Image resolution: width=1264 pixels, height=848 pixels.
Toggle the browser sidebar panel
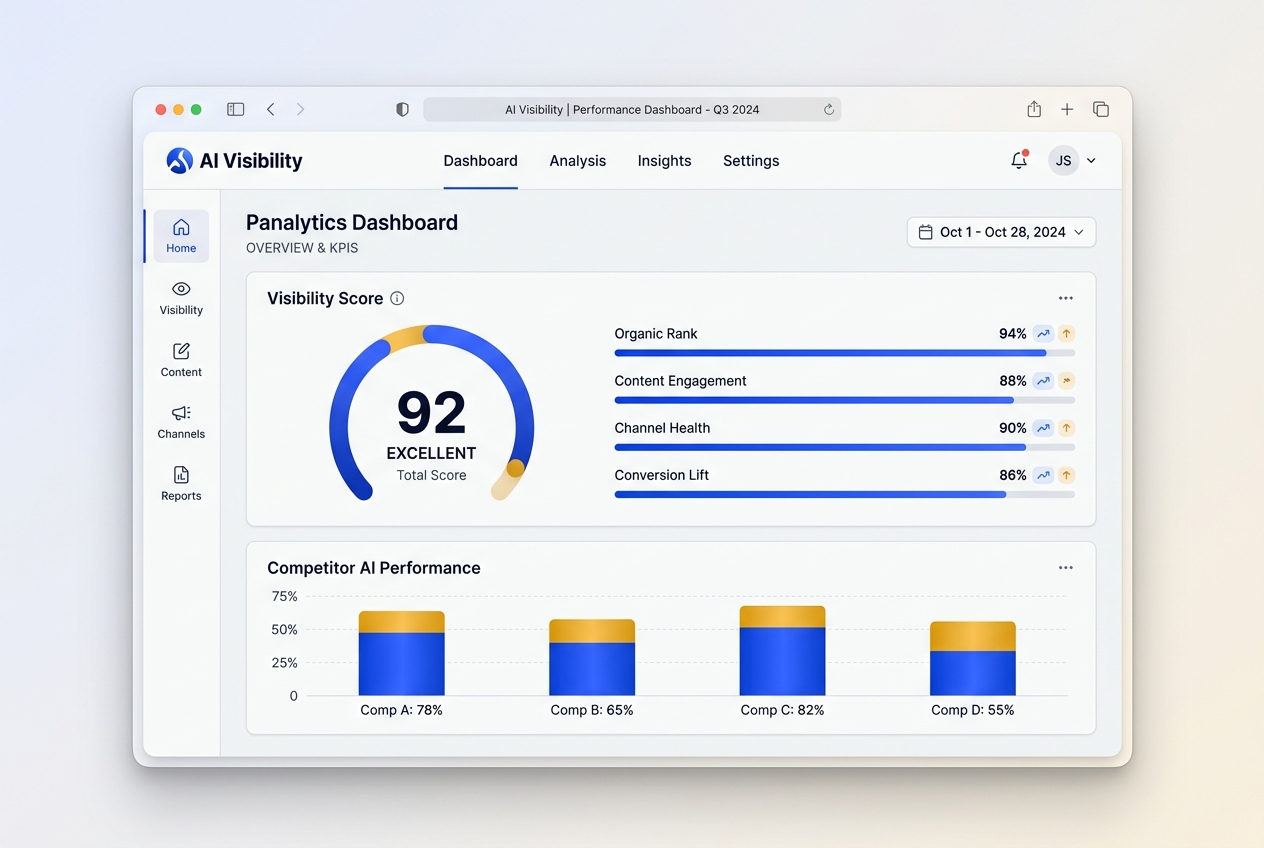236,109
